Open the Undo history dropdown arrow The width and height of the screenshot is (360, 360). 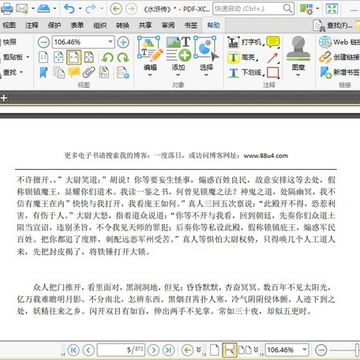tap(80, 9)
